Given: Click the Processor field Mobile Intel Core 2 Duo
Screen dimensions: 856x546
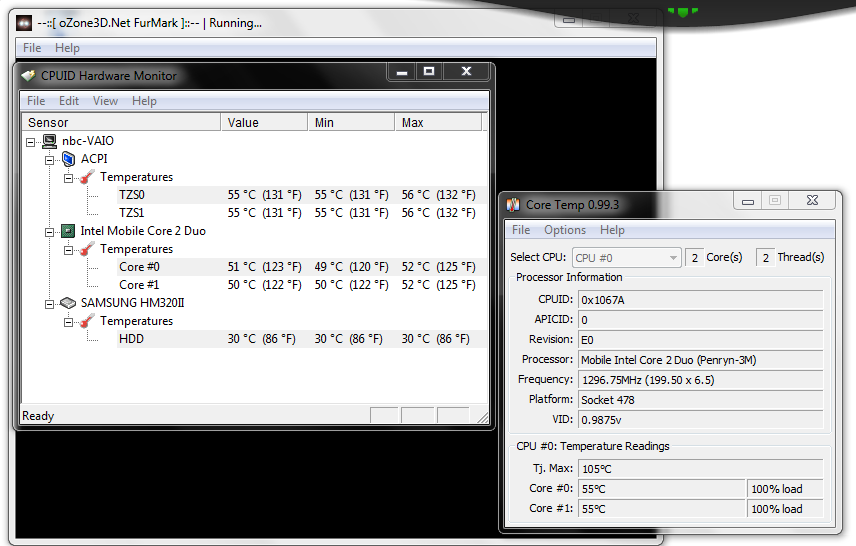Looking at the screenshot, I should click(700, 360).
